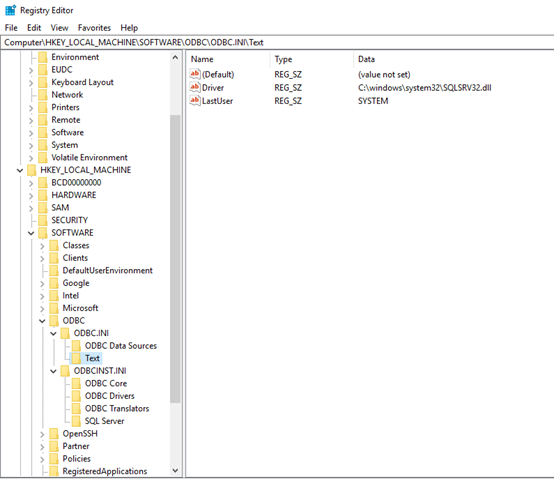Open the Edit menu
Viewport: 554px width, 479px height.
(34, 28)
